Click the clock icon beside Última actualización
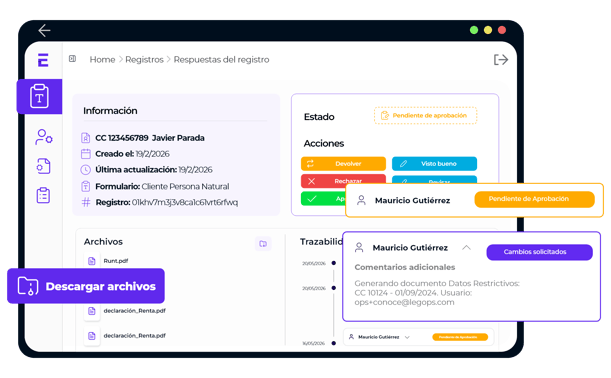Viewport: 611px width, 378px height. pos(85,170)
